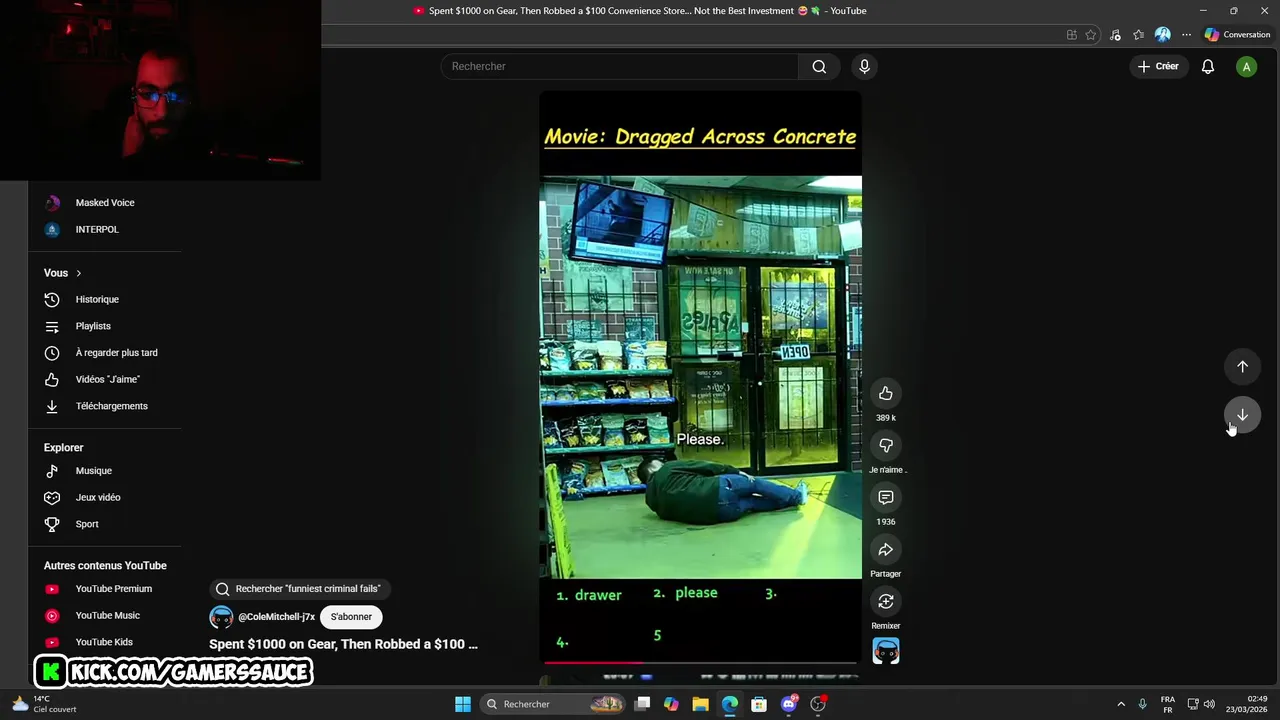
Task: Open YouTube notifications bell
Action: [x=1208, y=66]
